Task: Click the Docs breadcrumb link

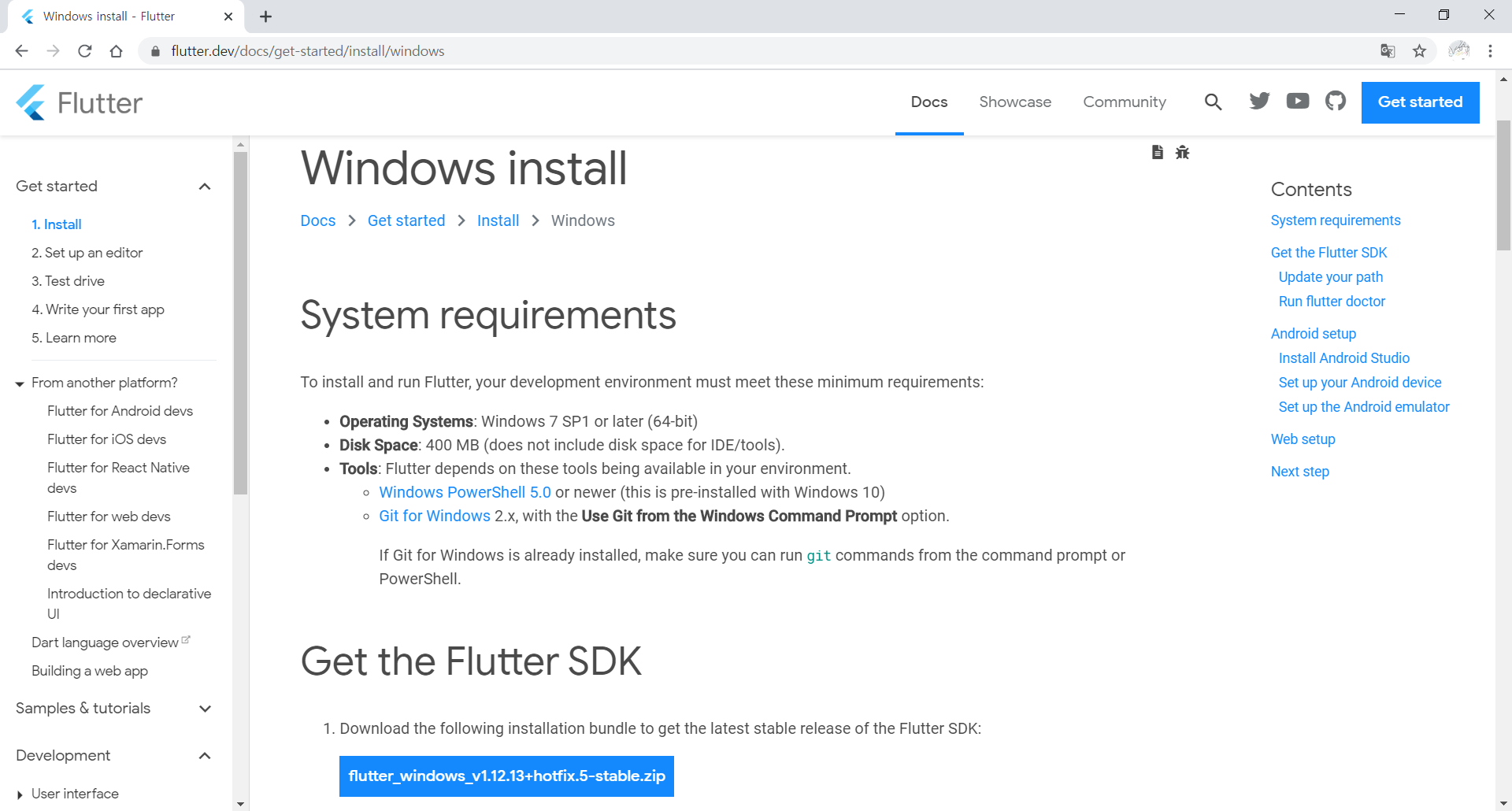Action: pyautogui.click(x=318, y=220)
